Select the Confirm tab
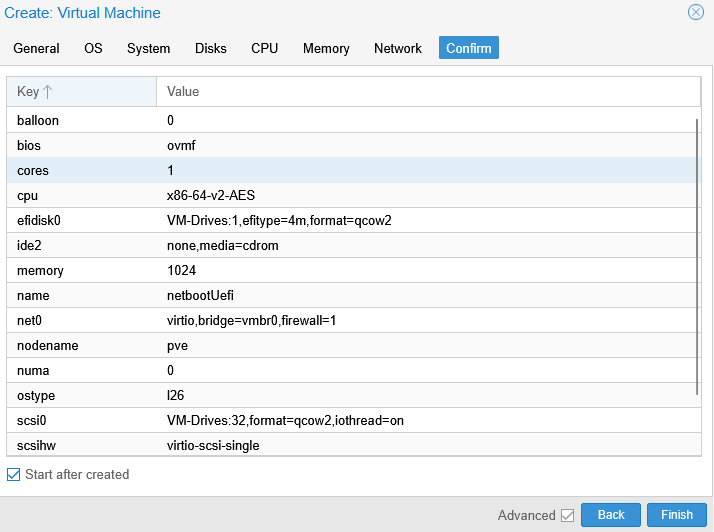Viewport: 714px width, 532px height. (x=468, y=48)
